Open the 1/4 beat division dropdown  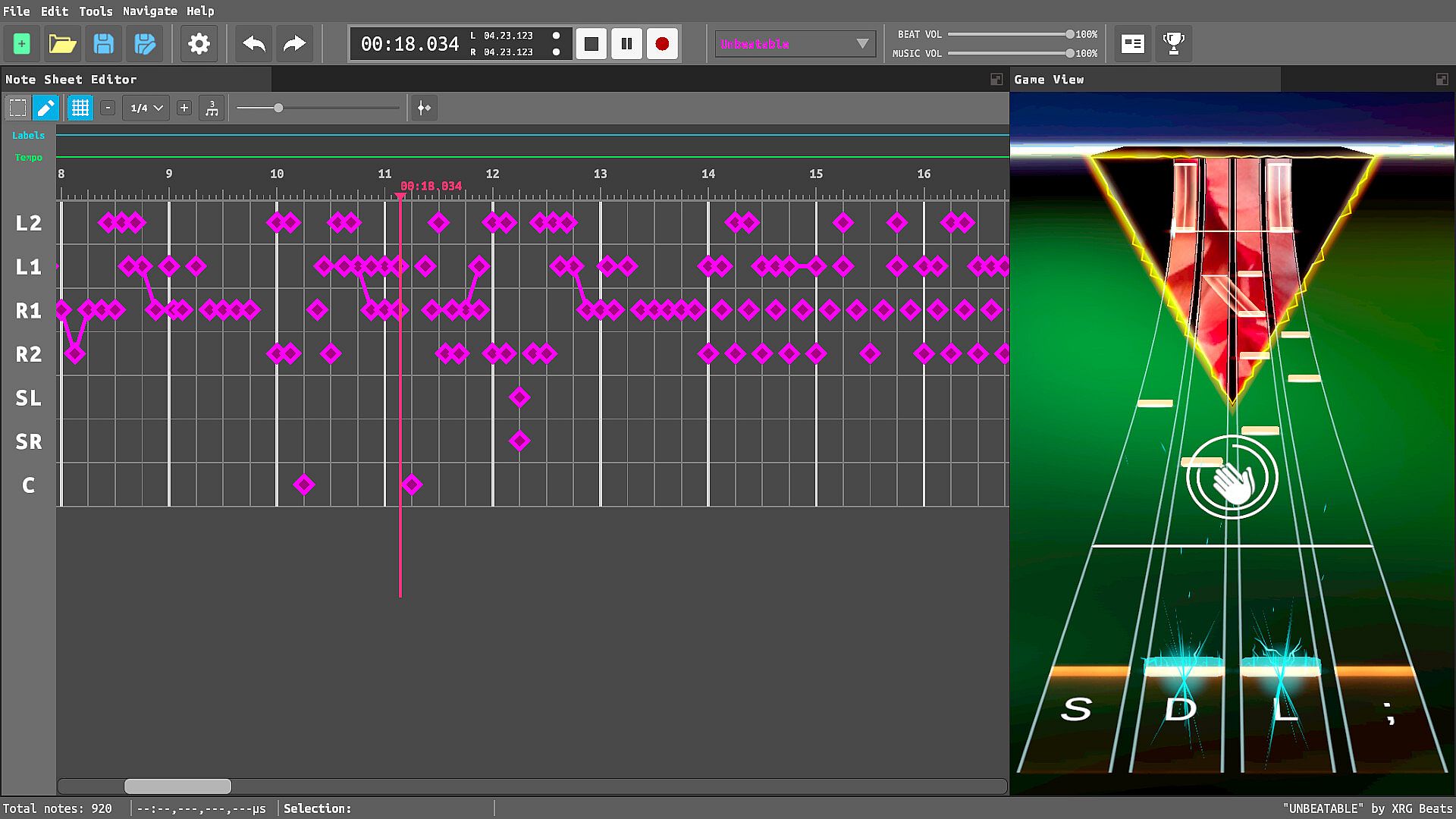146,108
